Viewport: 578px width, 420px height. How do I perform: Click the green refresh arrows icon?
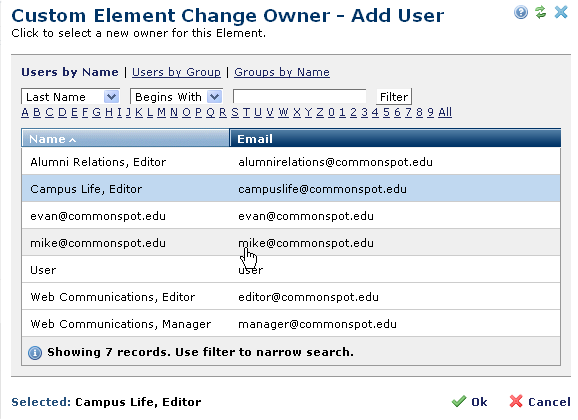[540, 12]
